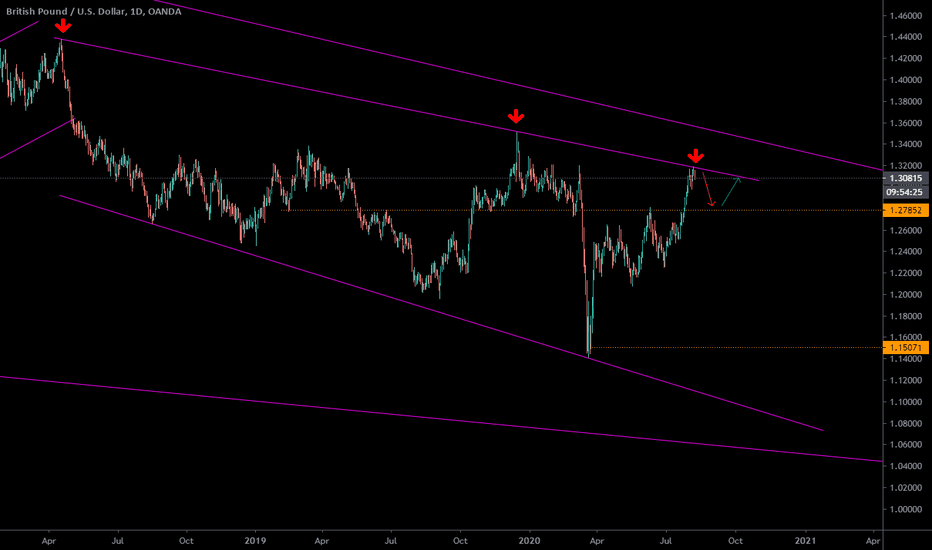Click the 1.46000 price axis label
Image resolution: width=932 pixels, height=550 pixels.
pyautogui.click(x=906, y=15)
